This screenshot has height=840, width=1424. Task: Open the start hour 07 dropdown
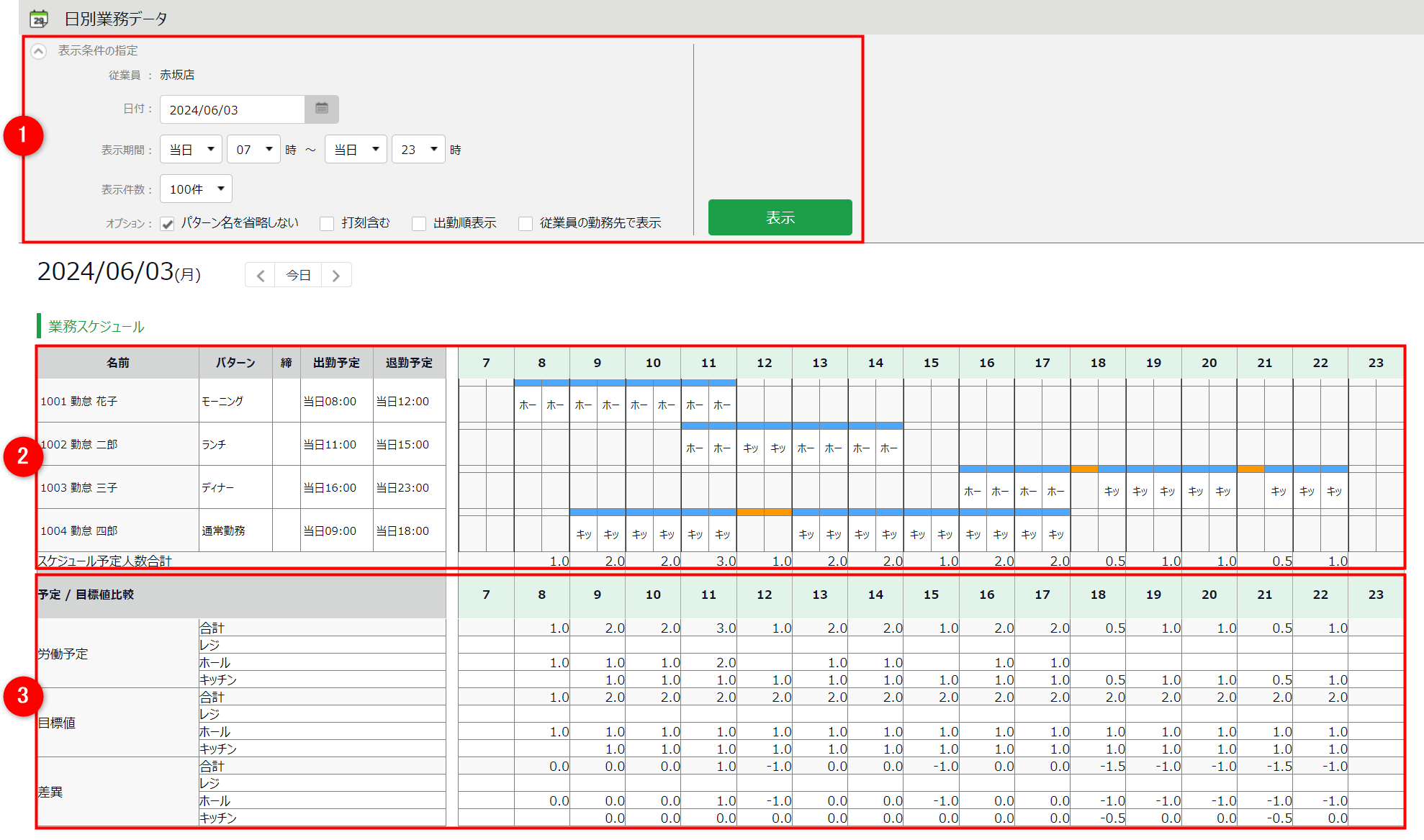click(253, 150)
